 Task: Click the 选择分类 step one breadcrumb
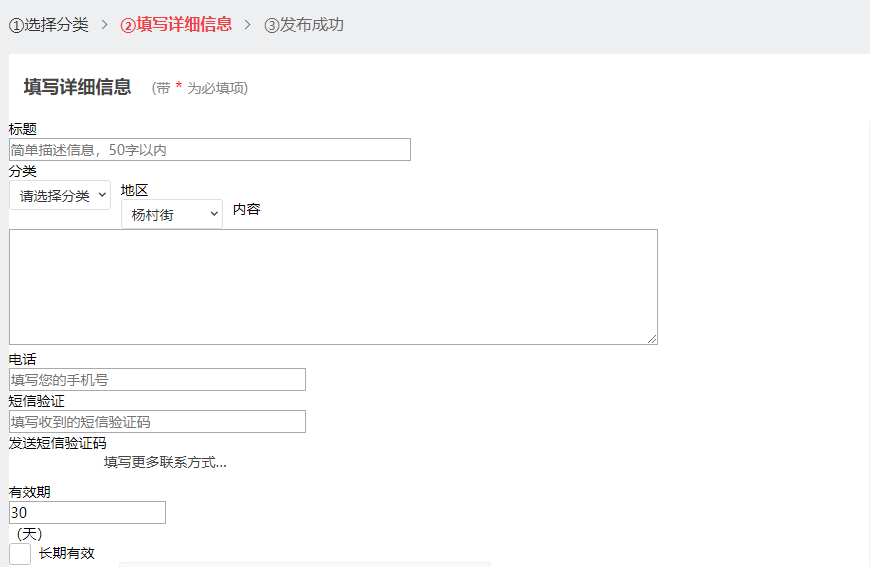tap(49, 25)
